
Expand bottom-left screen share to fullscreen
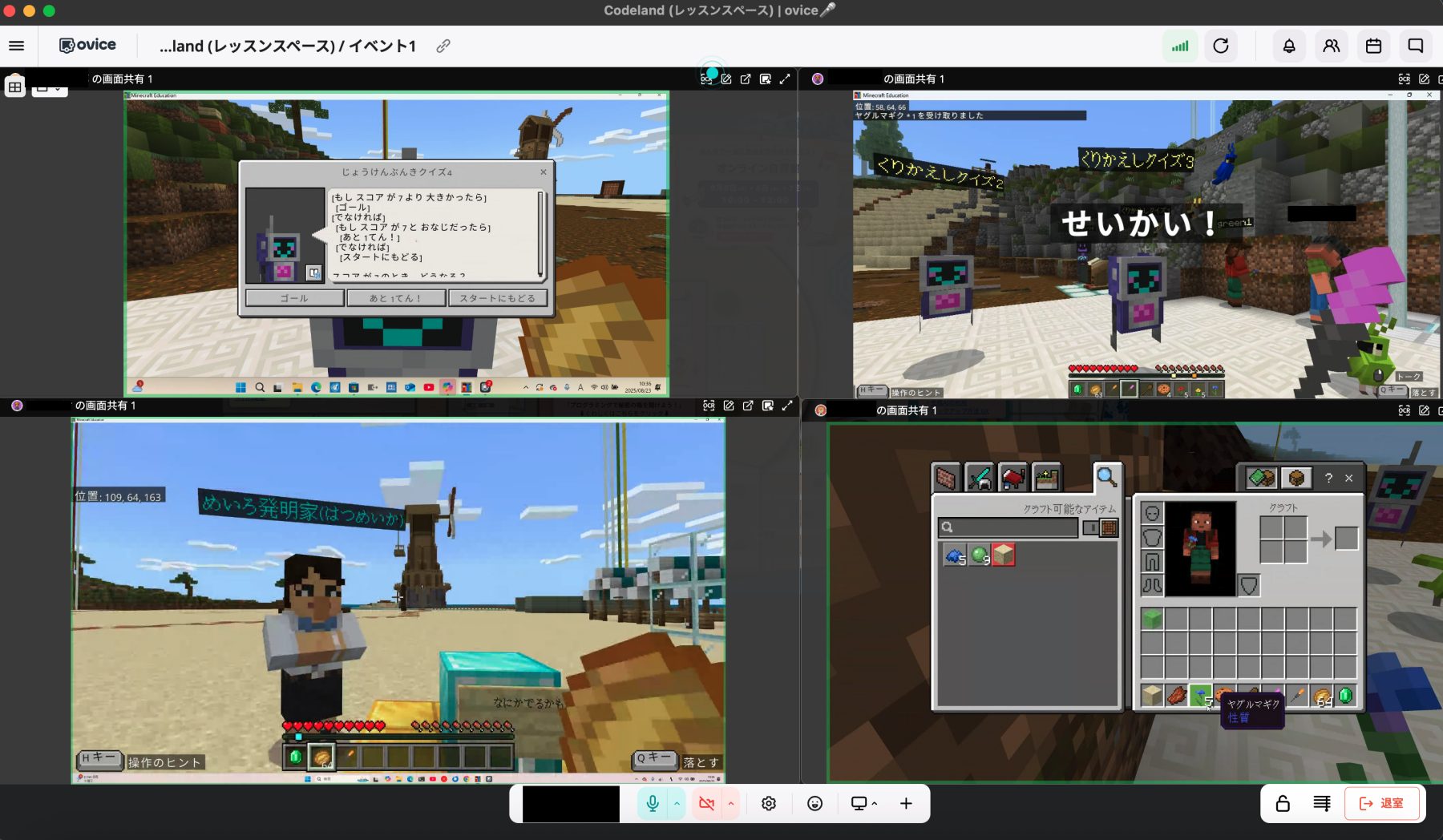787,406
